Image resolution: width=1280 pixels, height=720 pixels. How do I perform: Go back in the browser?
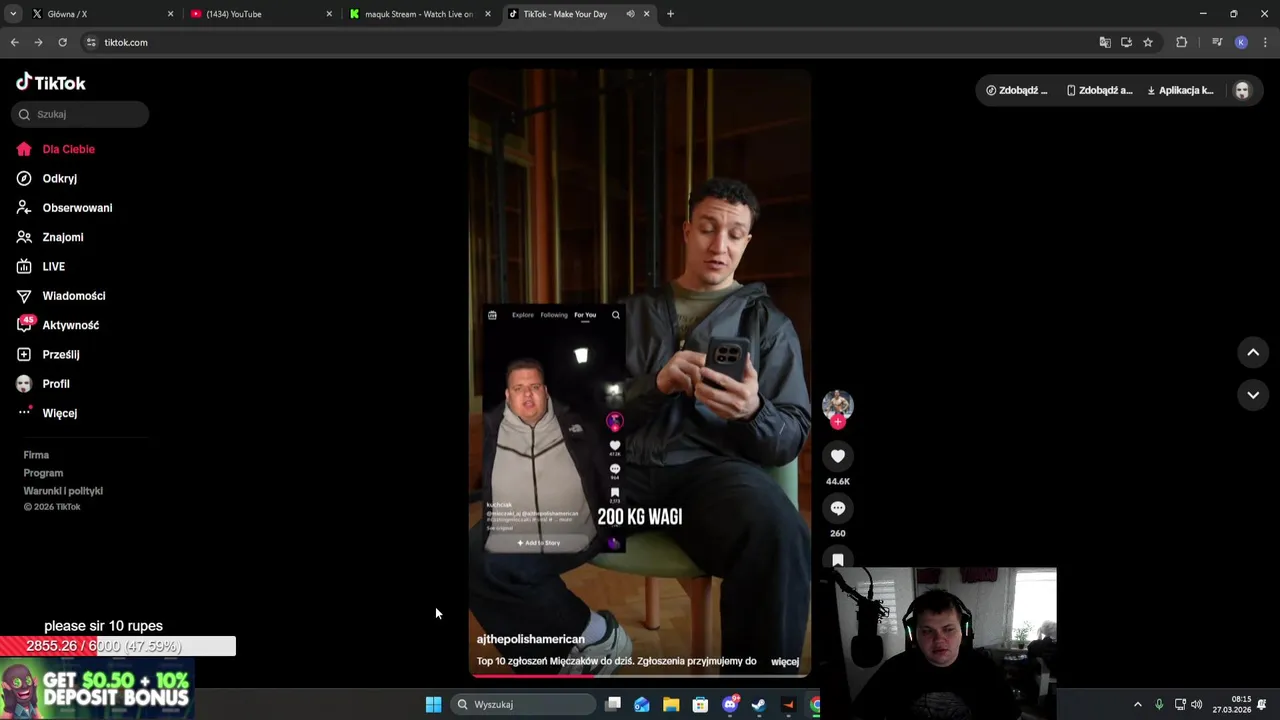point(14,42)
